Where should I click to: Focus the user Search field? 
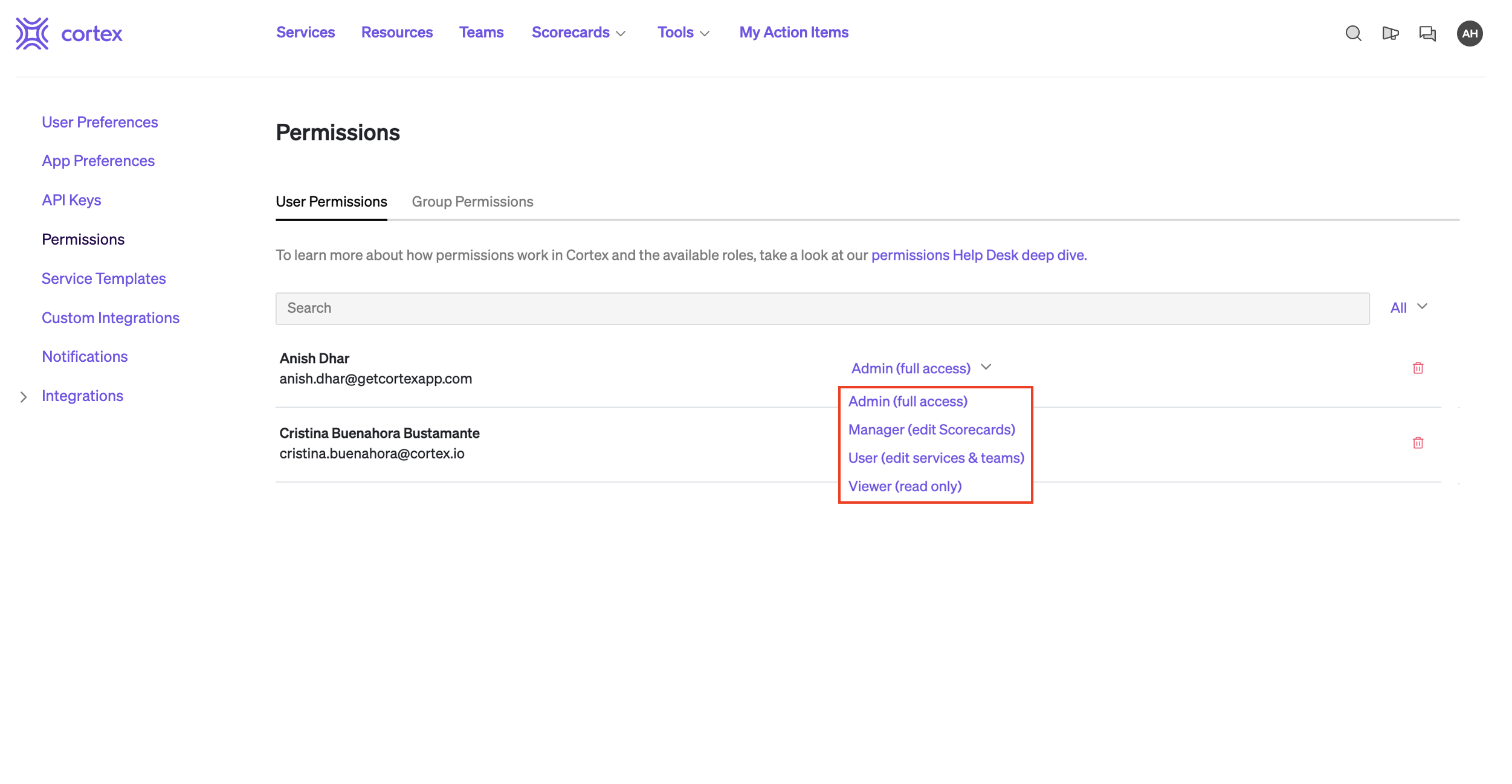coord(822,308)
